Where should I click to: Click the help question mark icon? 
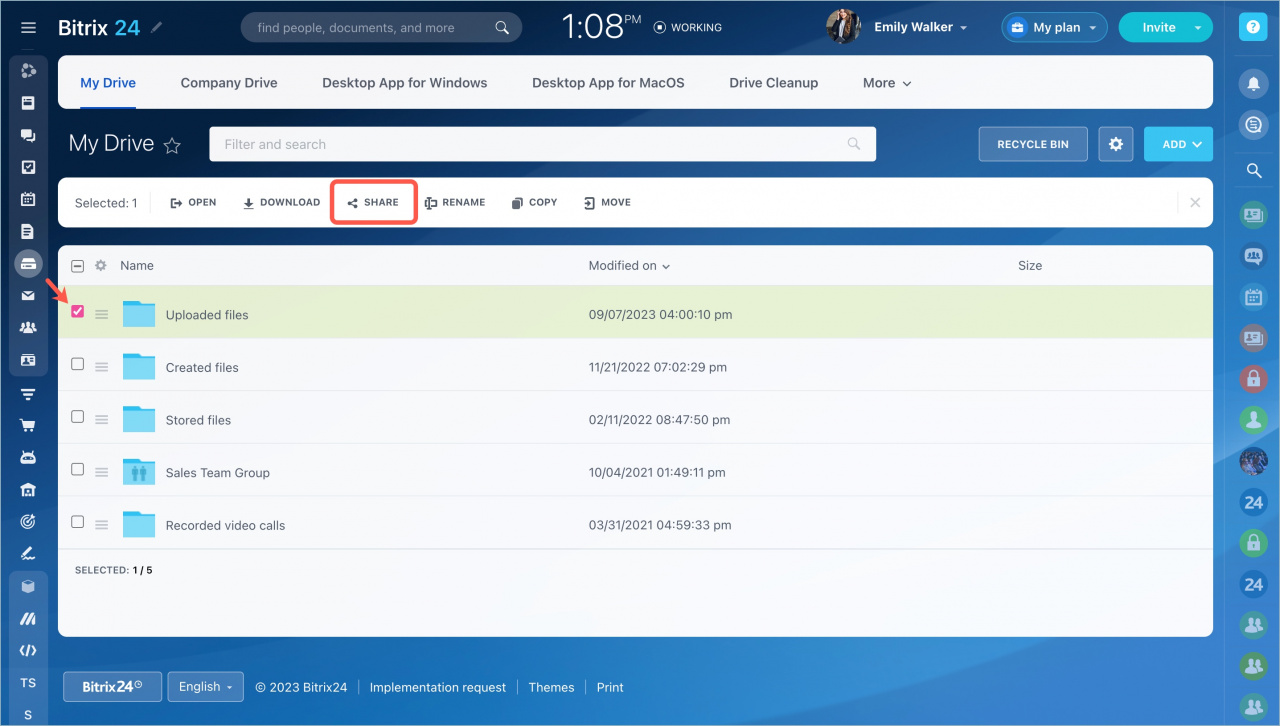(x=1253, y=28)
